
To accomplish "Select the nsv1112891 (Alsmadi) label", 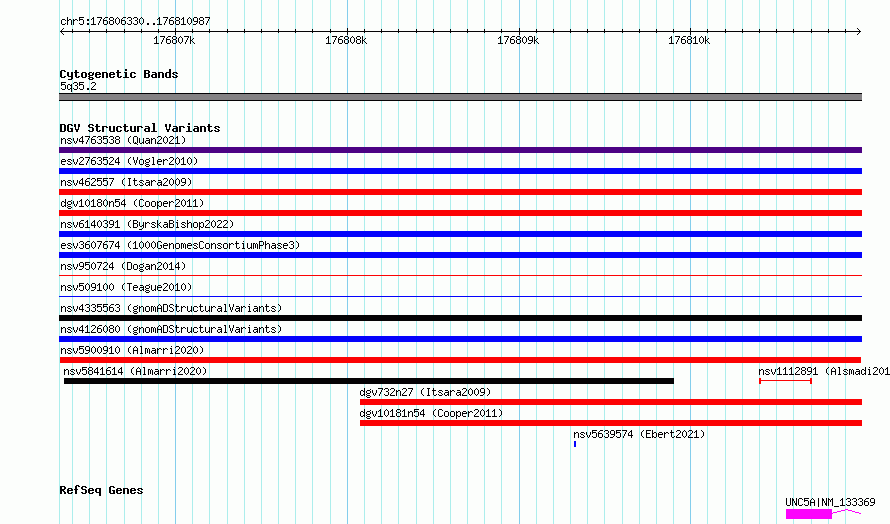I will point(824,371).
